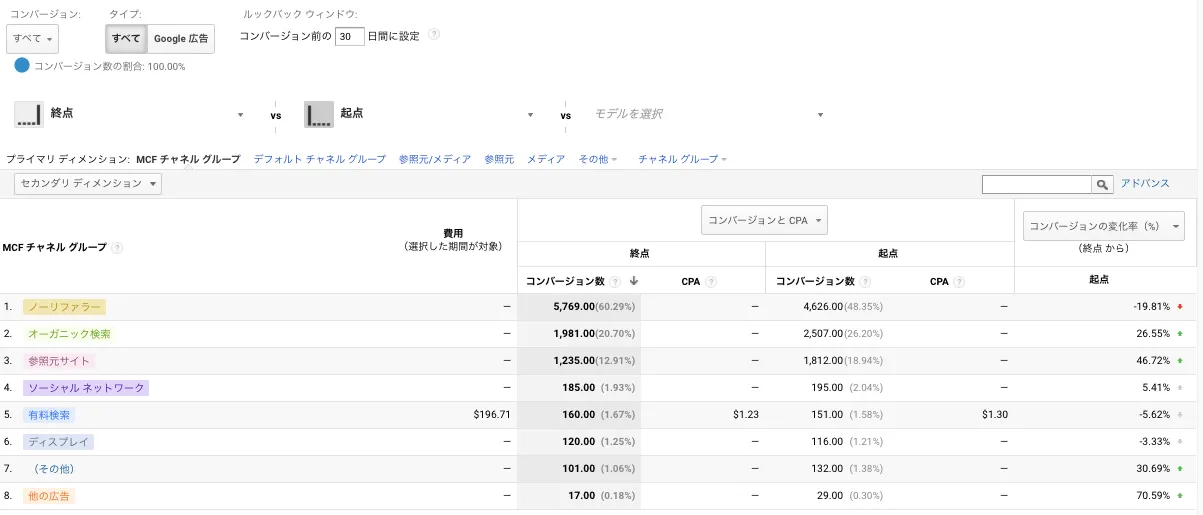Open help icon for 起点 コンバージョン数 column
The image size is (1203, 515).
(866, 282)
